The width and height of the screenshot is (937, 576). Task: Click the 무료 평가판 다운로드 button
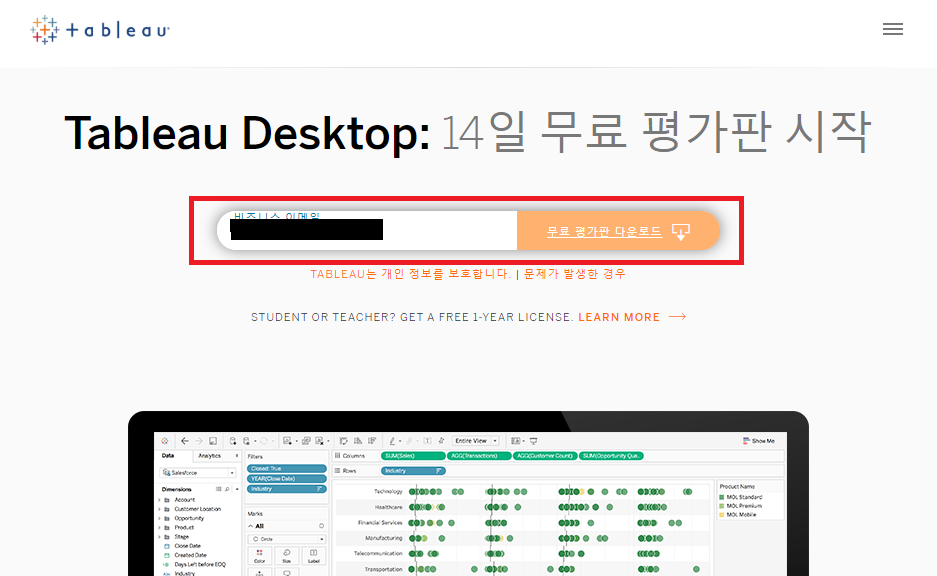point(618,231)
